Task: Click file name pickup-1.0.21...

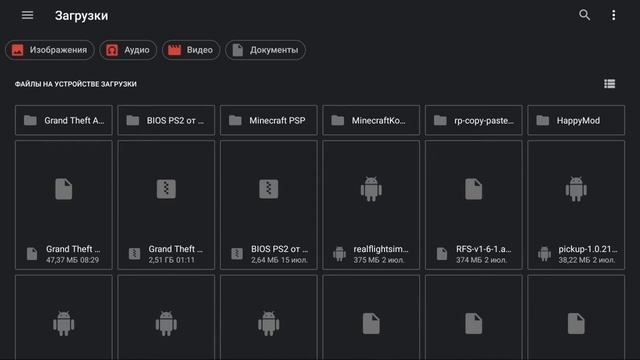Action: [588, 249]
